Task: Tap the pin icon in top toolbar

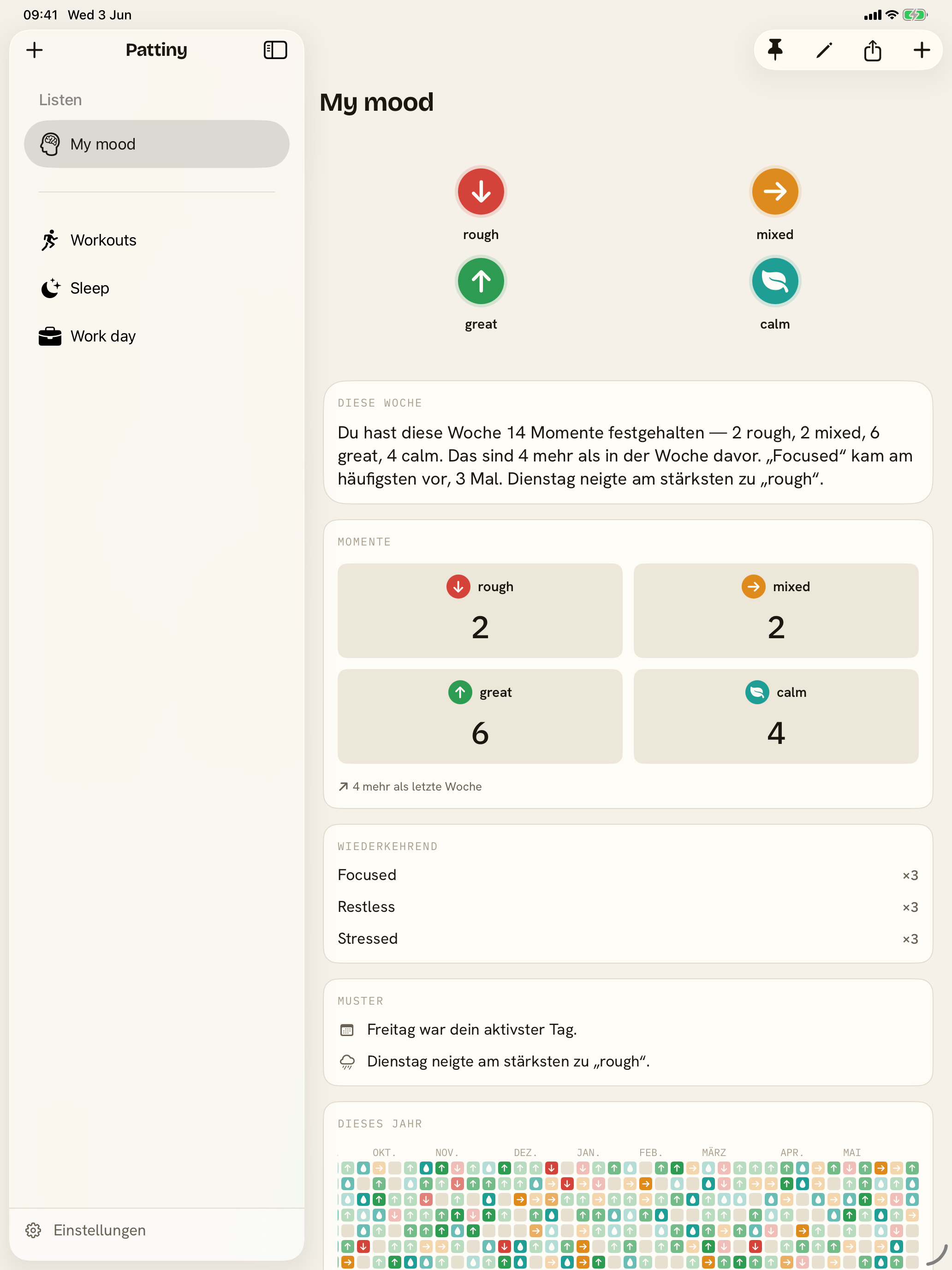Action: [775, 50]
